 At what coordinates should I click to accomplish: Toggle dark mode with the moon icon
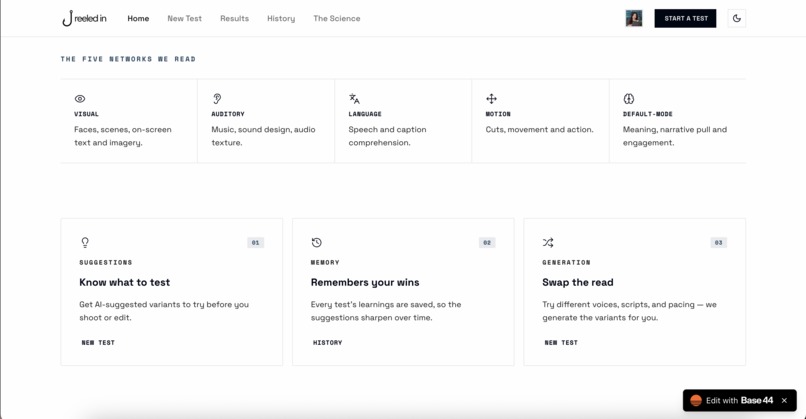pos(737,19)
